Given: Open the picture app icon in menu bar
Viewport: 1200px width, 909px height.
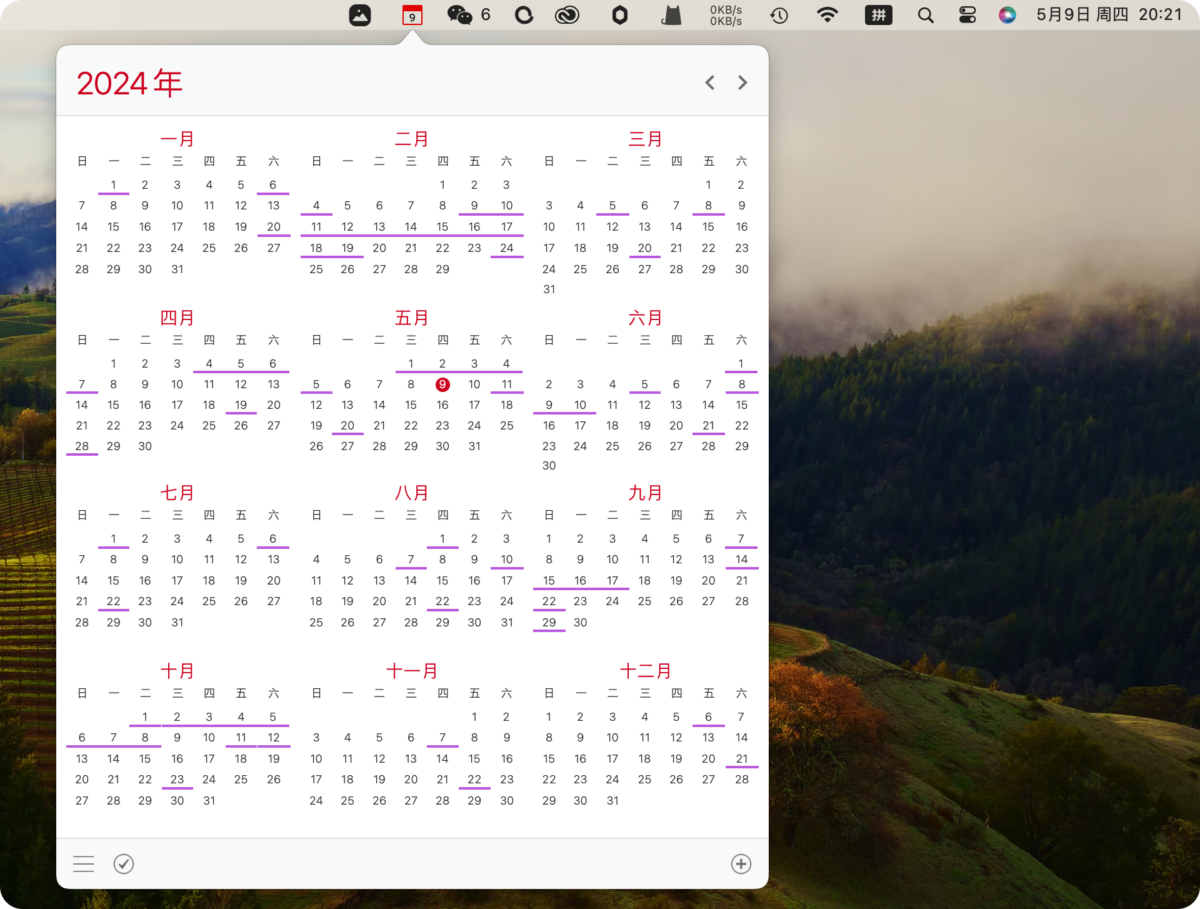Looking at the screenshot, I should coord(360,15).
